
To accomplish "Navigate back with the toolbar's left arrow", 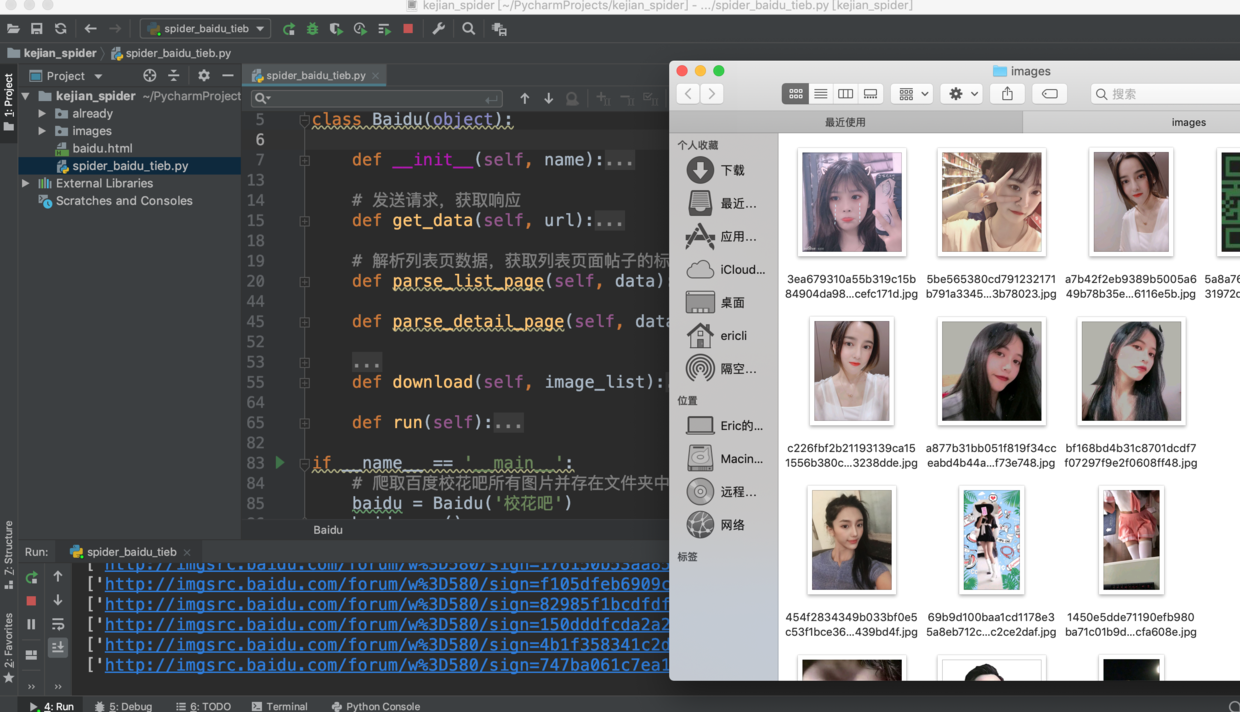I will point(90,29).
